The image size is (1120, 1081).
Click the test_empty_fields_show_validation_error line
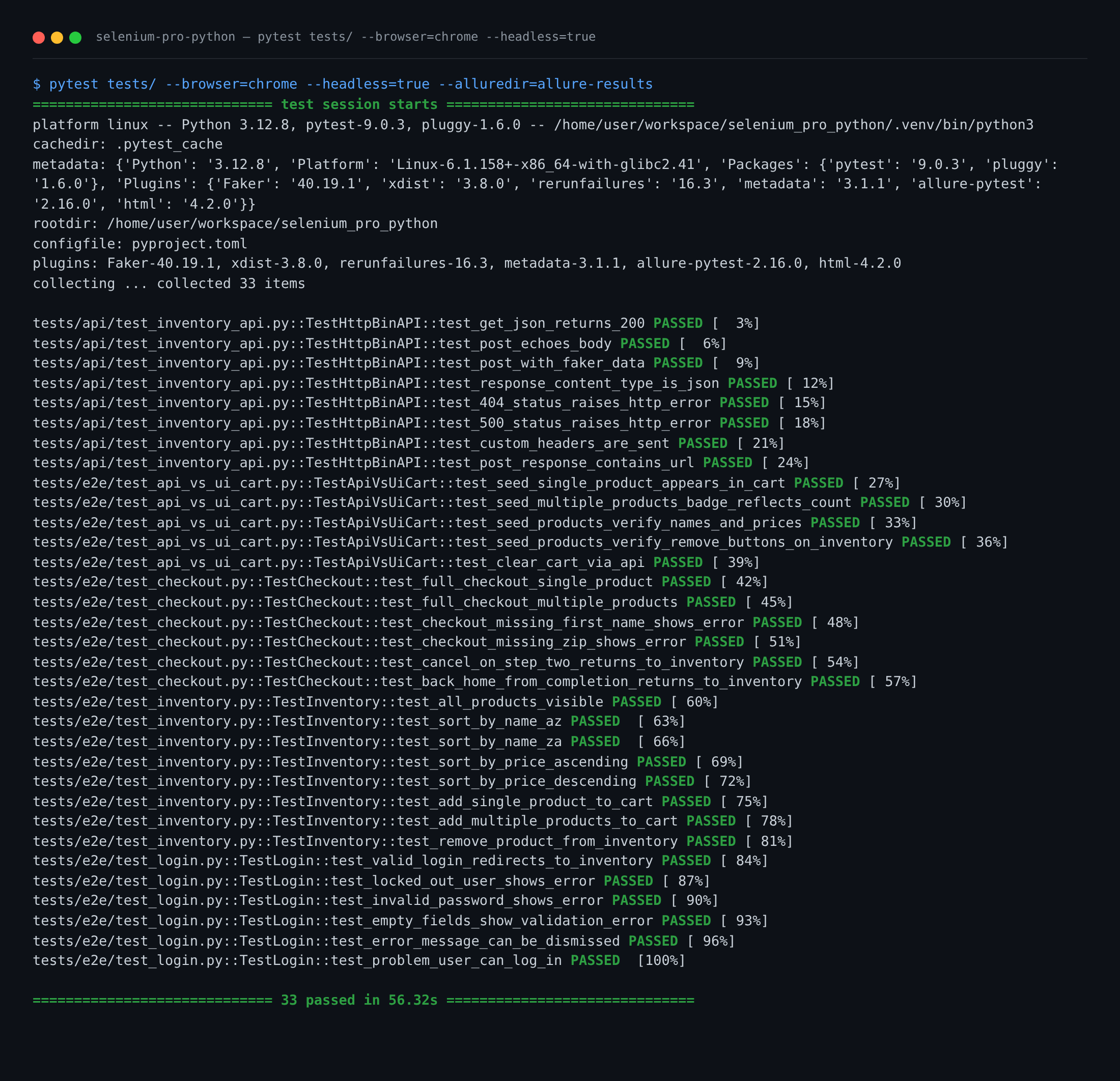point(401,921)
